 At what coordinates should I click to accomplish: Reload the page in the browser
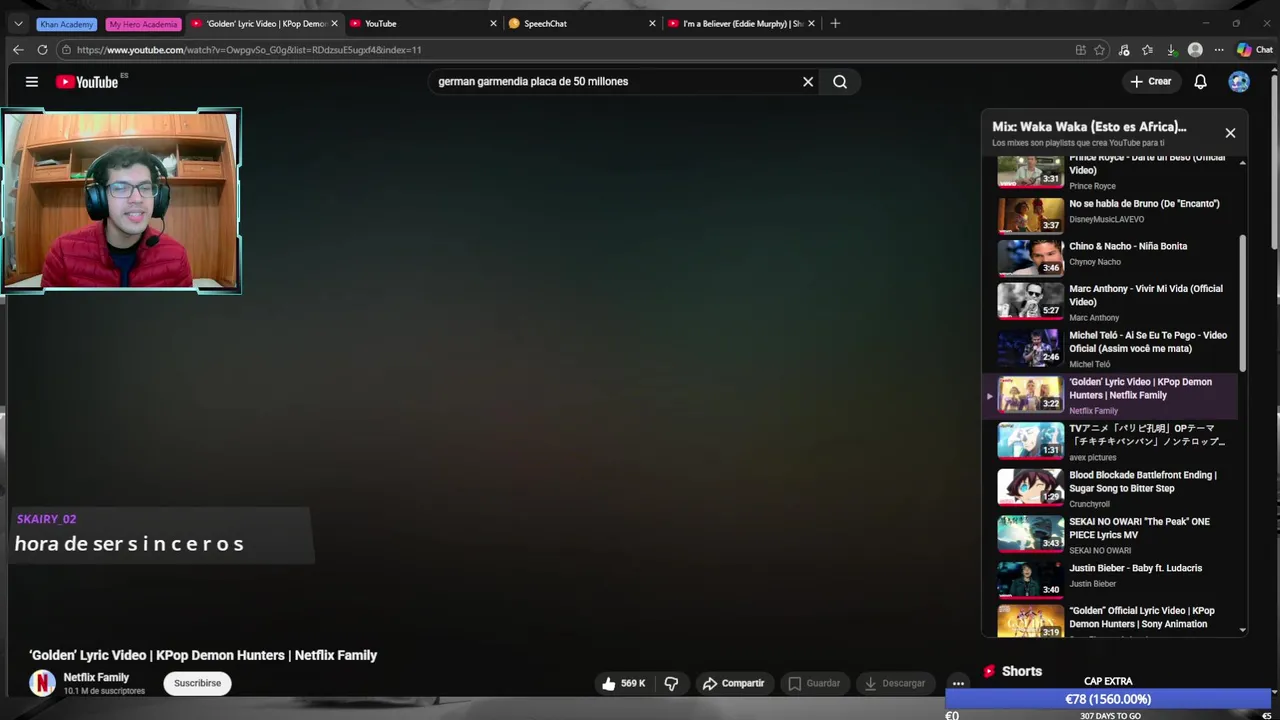(x=42, y=50)
